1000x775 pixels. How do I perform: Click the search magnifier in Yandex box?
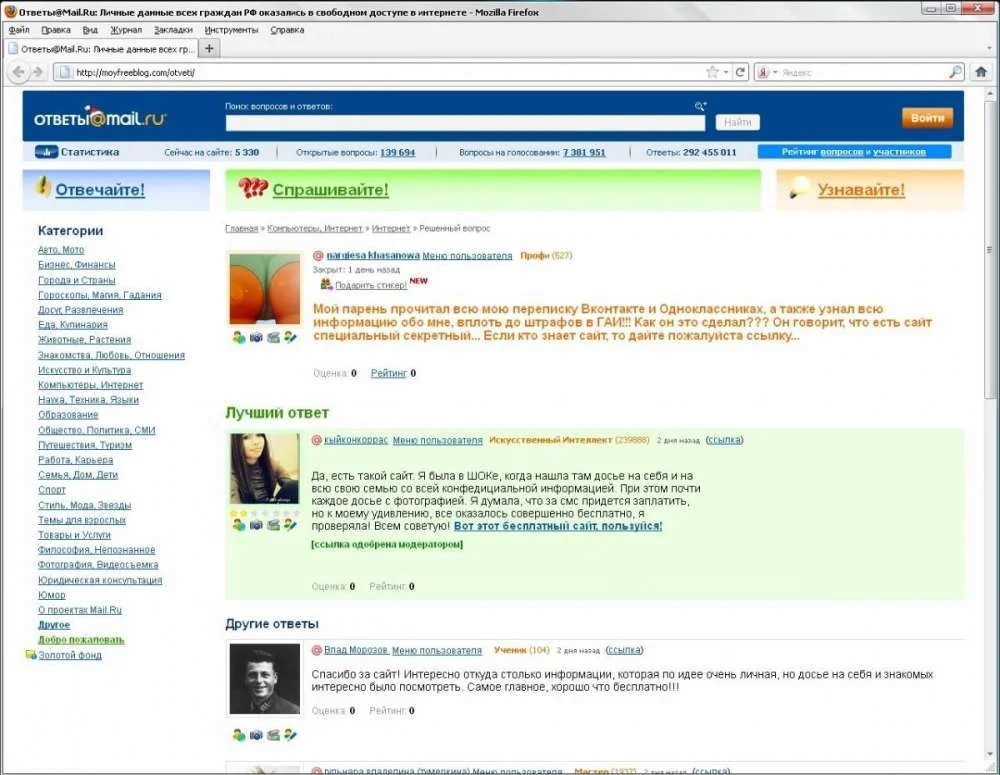(955, 72)
